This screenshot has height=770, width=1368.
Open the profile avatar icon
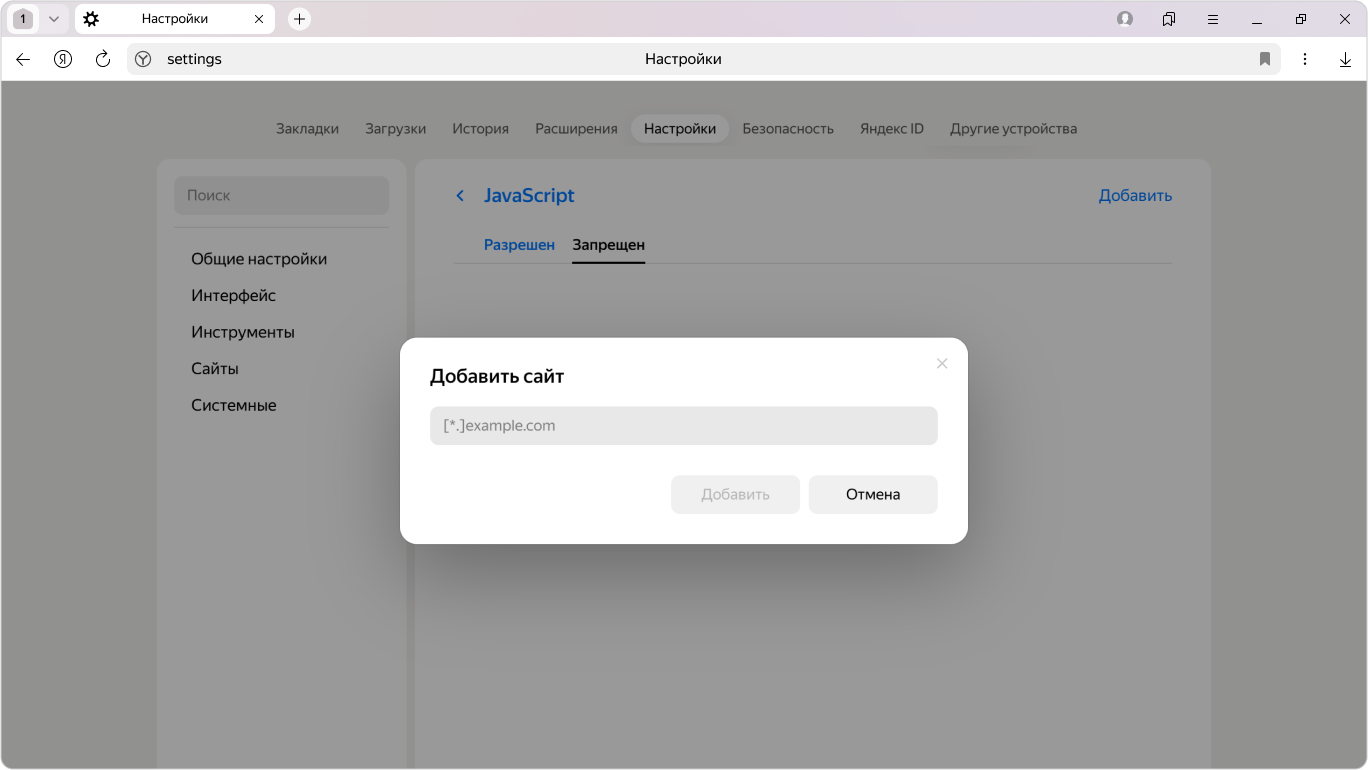pos(1125,19)
